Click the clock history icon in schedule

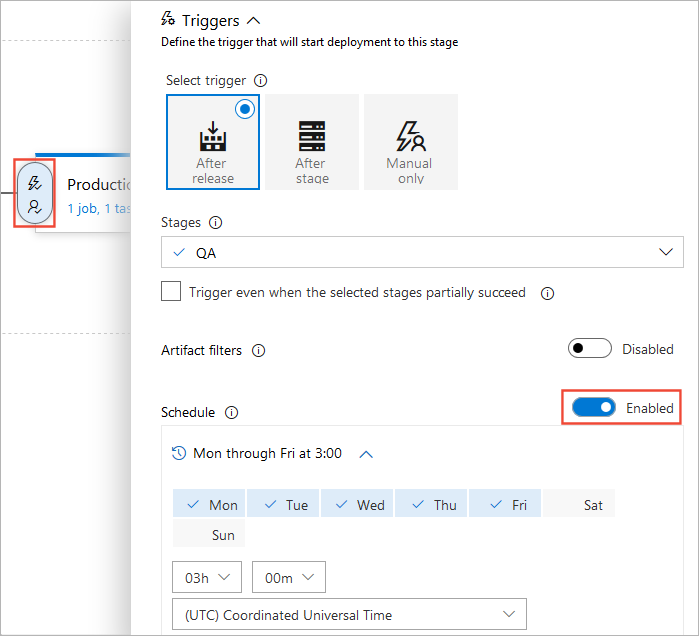179,453
